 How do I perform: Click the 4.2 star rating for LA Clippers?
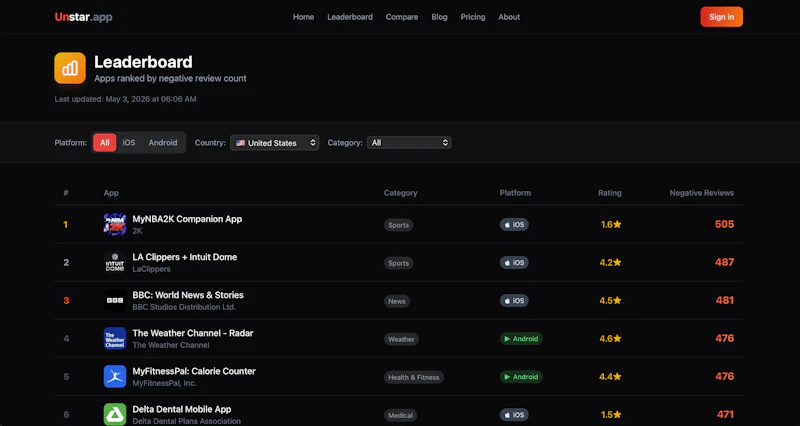[610, 262]
